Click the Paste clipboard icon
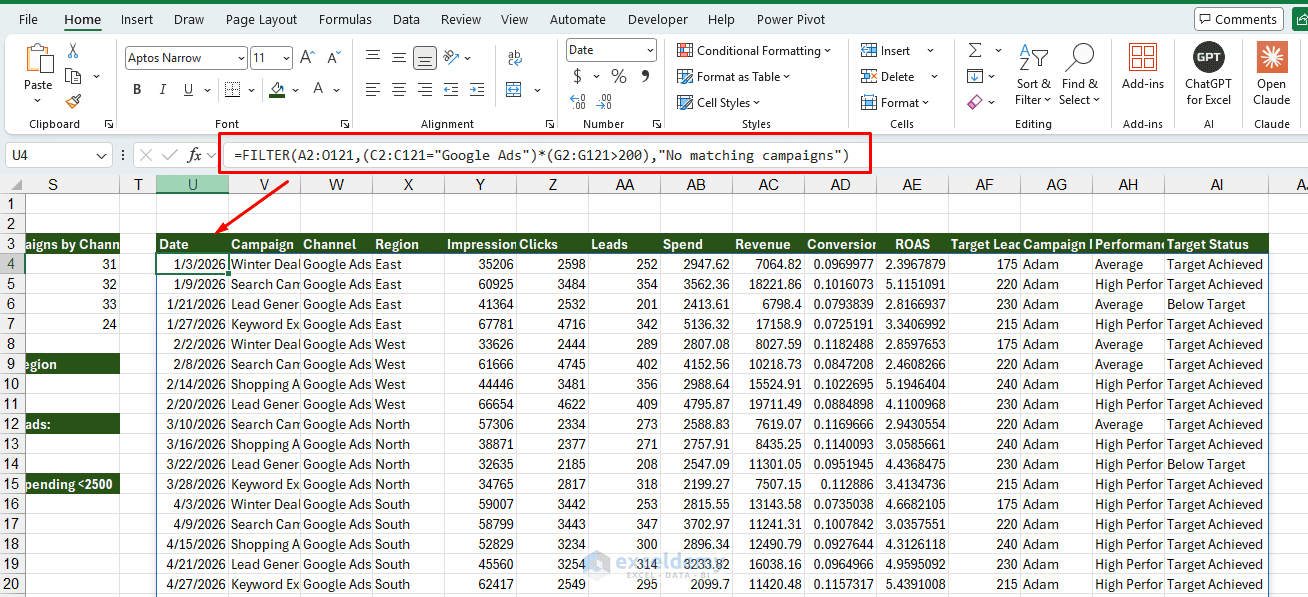1308x597 pixels. pos(38,58)
